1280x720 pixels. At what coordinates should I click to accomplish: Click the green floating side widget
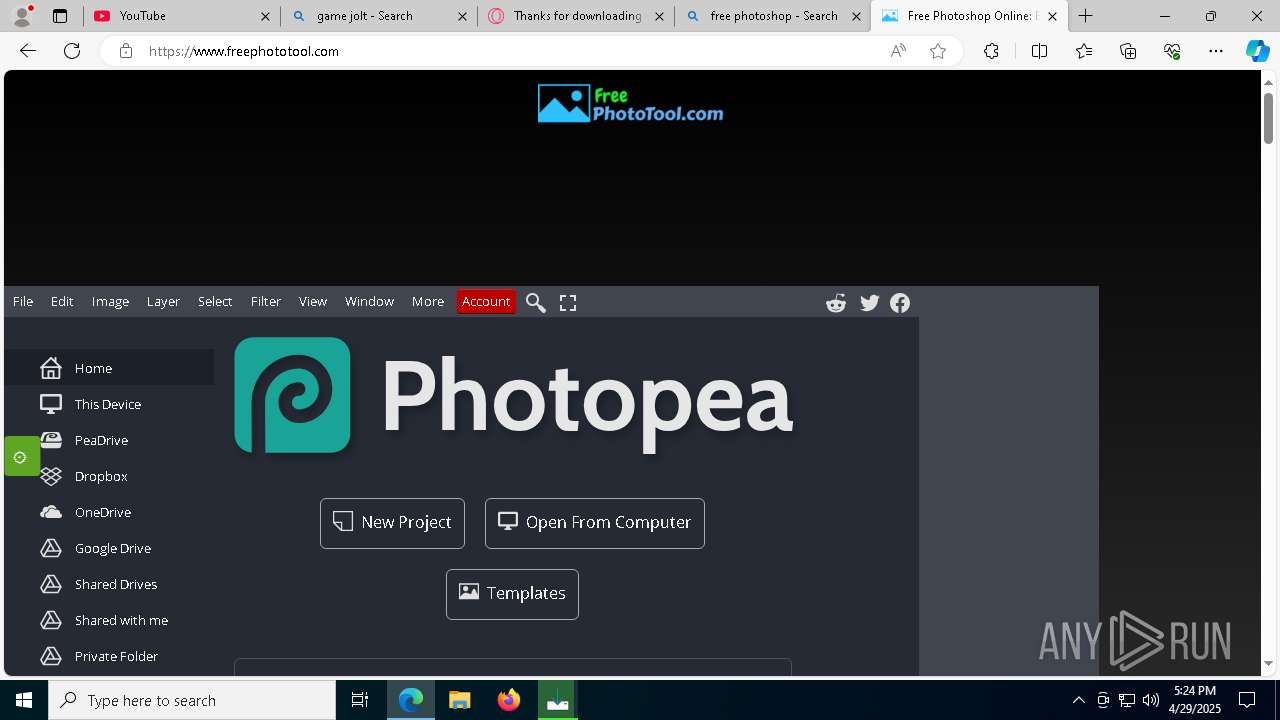[x=21, y=456]
